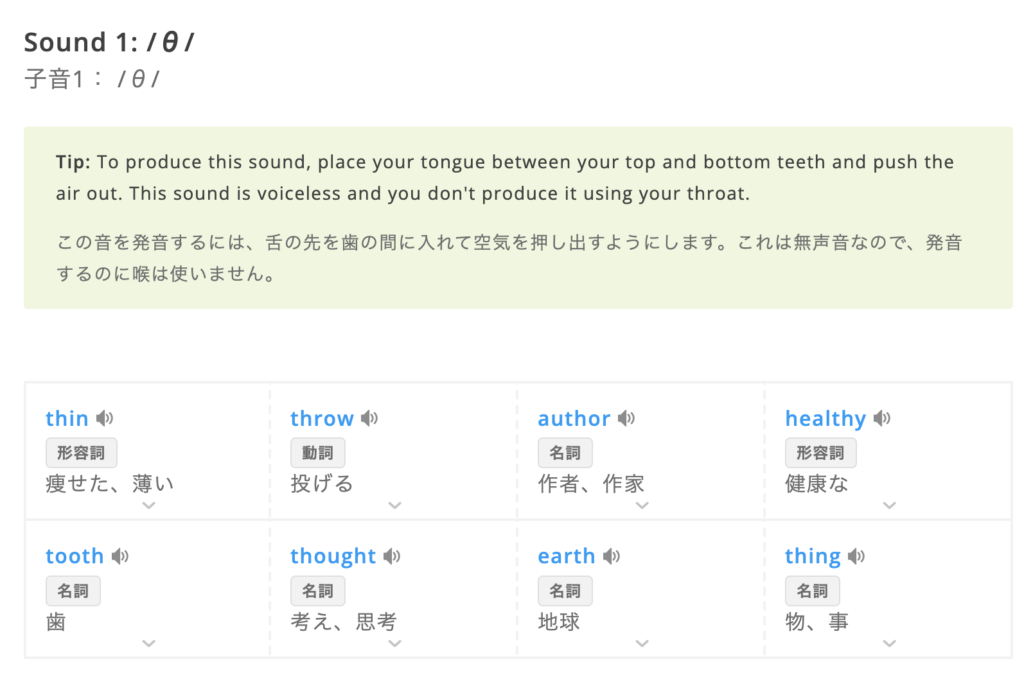Play the audio for "thought"

click(x=391, y=556)
